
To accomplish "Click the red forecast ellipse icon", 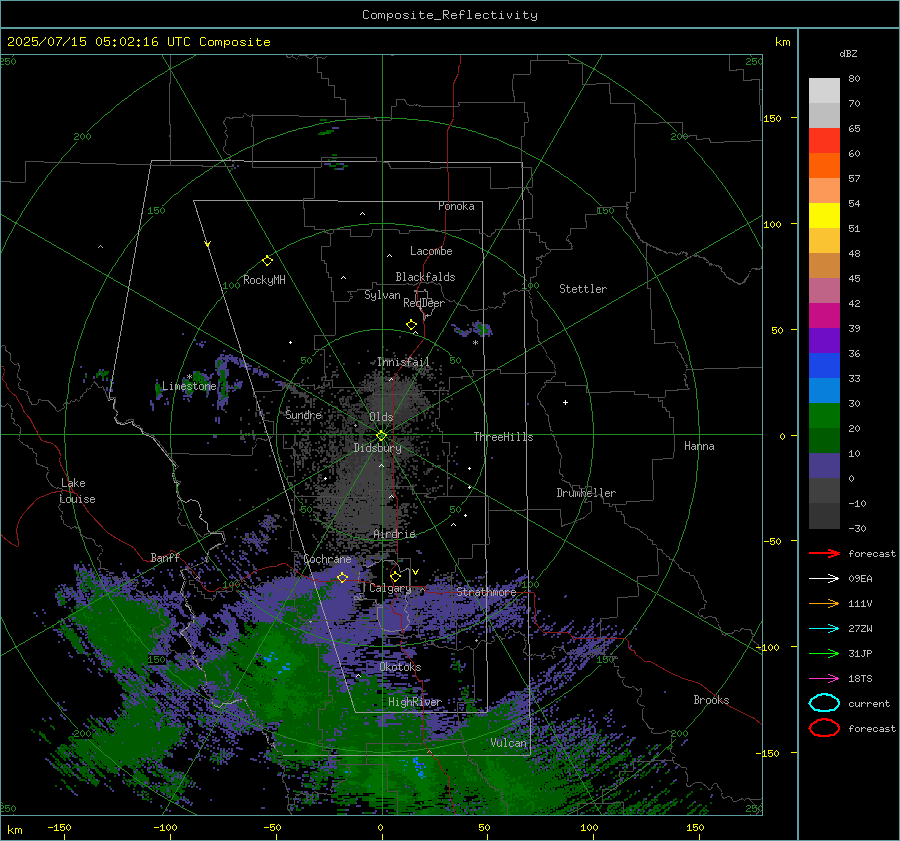I will [824, 728].
